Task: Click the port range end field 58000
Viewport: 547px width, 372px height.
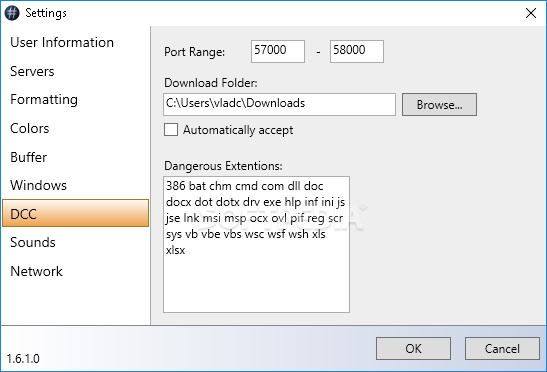Action: pos(357,51)
